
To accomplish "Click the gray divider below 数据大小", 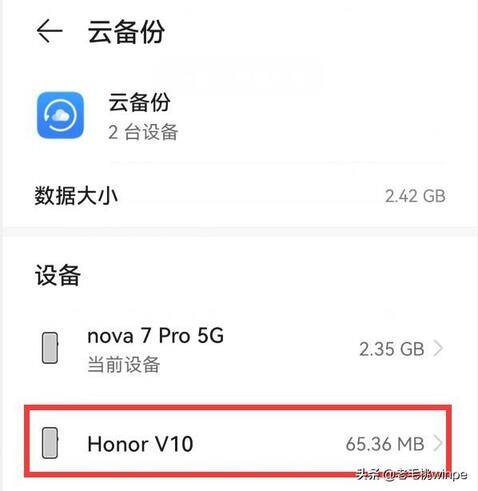I will [239, 231].
